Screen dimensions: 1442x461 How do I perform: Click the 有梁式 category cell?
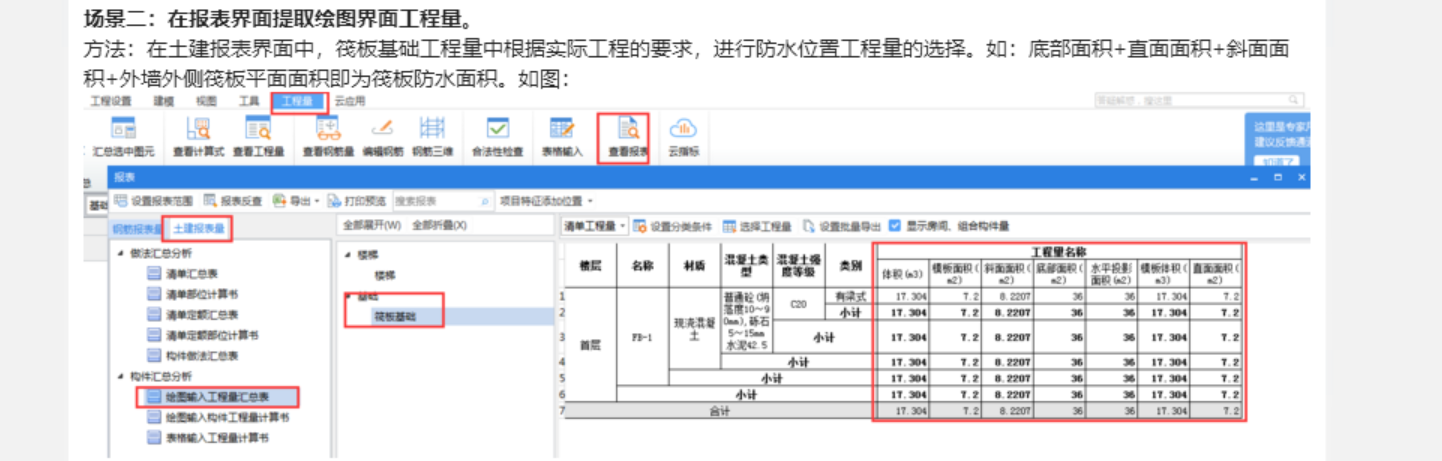[x=849, y=296]
